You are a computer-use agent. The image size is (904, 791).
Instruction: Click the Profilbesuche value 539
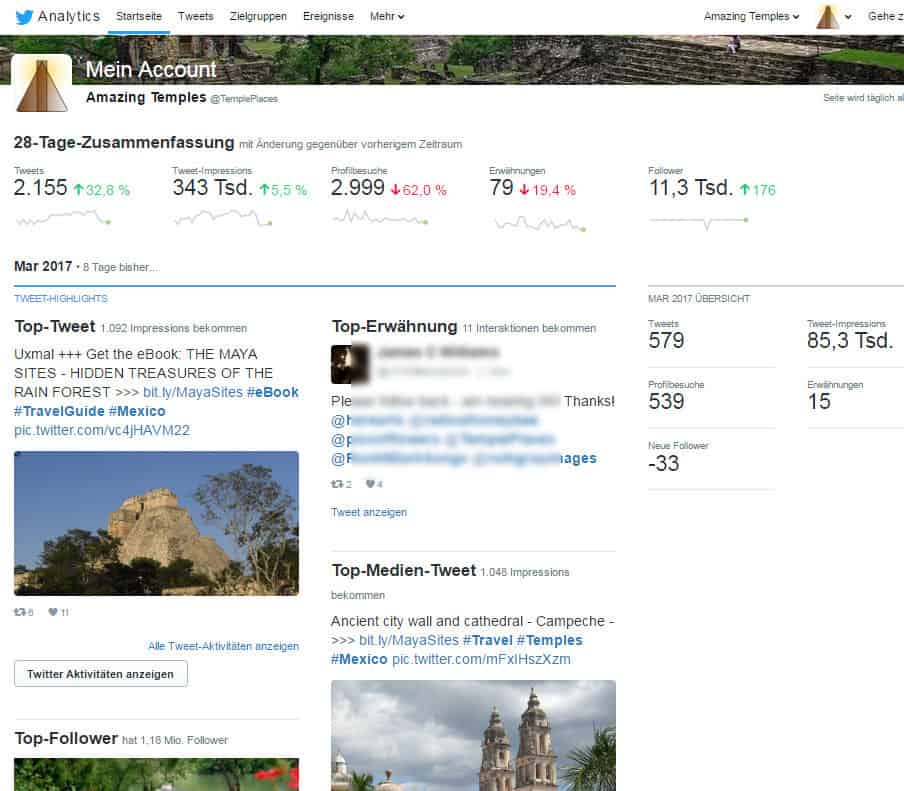tap(666, 401)
